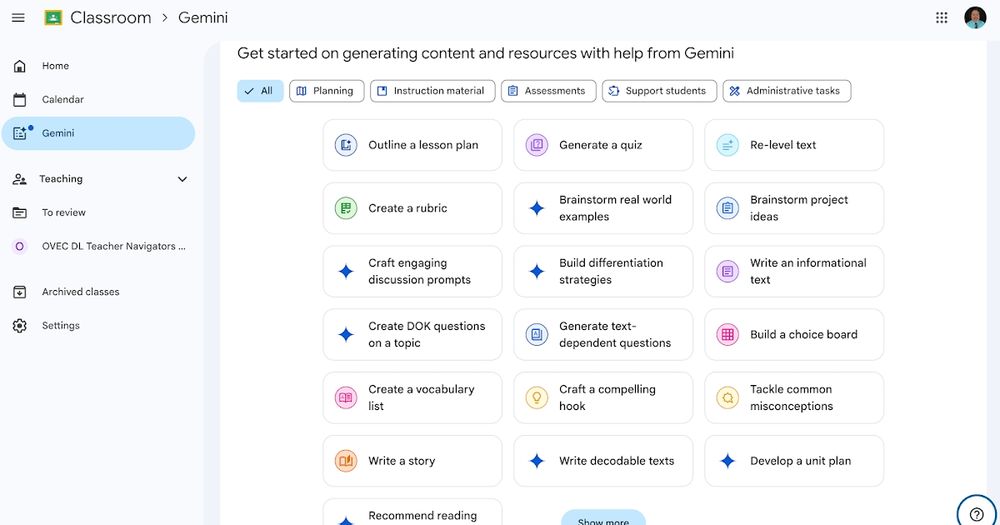Open Recommend reading card
This screenshot has width=1000, height=525.
point(413,513)
